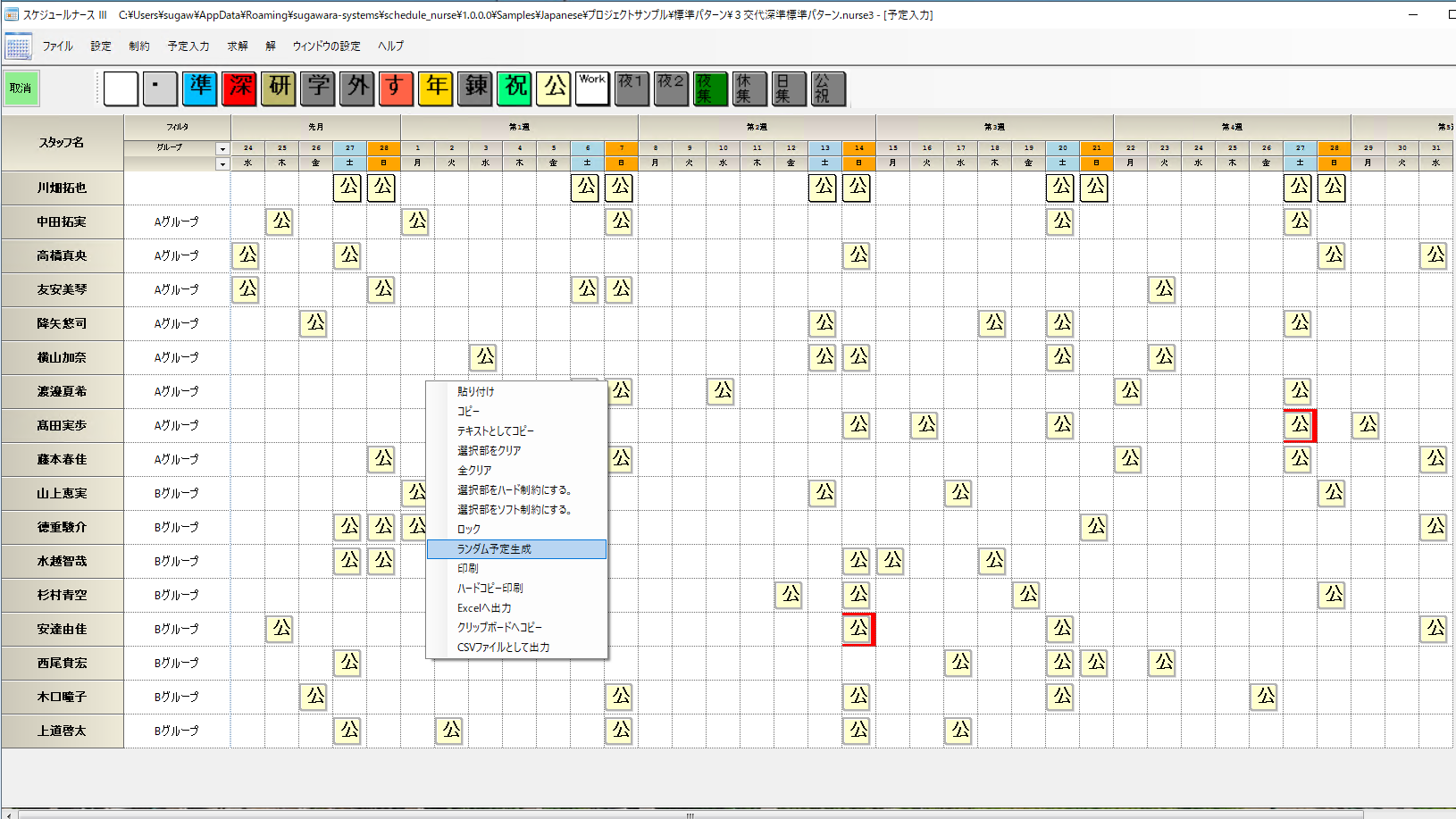Choose 貼り付け from the context menu
Screen dimensions: 1456x819
pyautogui.click(x=517, y=391)
